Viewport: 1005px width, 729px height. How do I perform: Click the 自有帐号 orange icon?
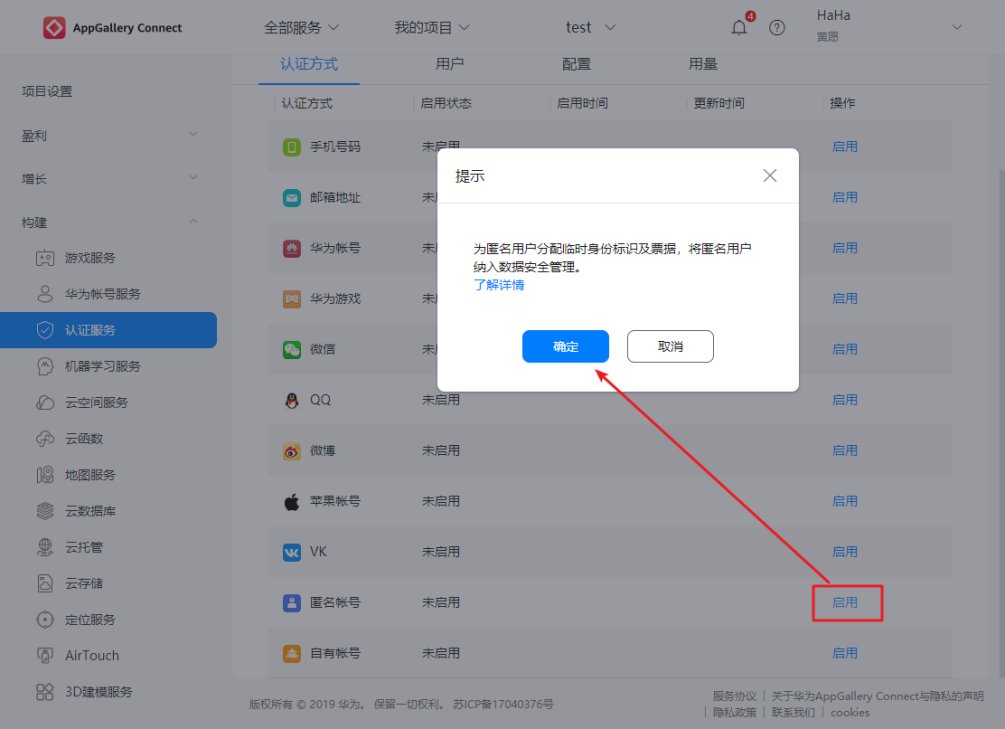point(292,653)
